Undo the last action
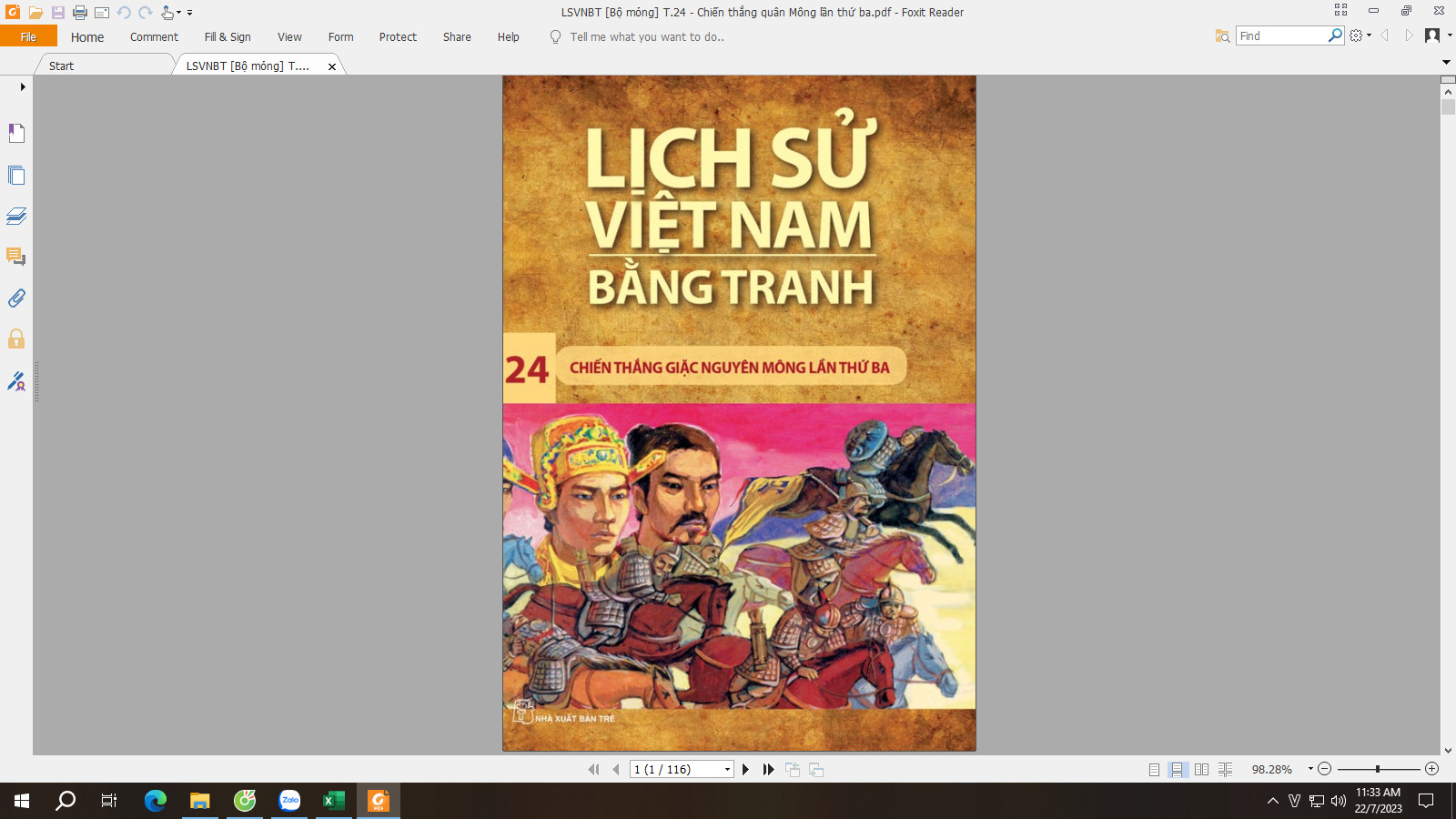 coord(124,13)
